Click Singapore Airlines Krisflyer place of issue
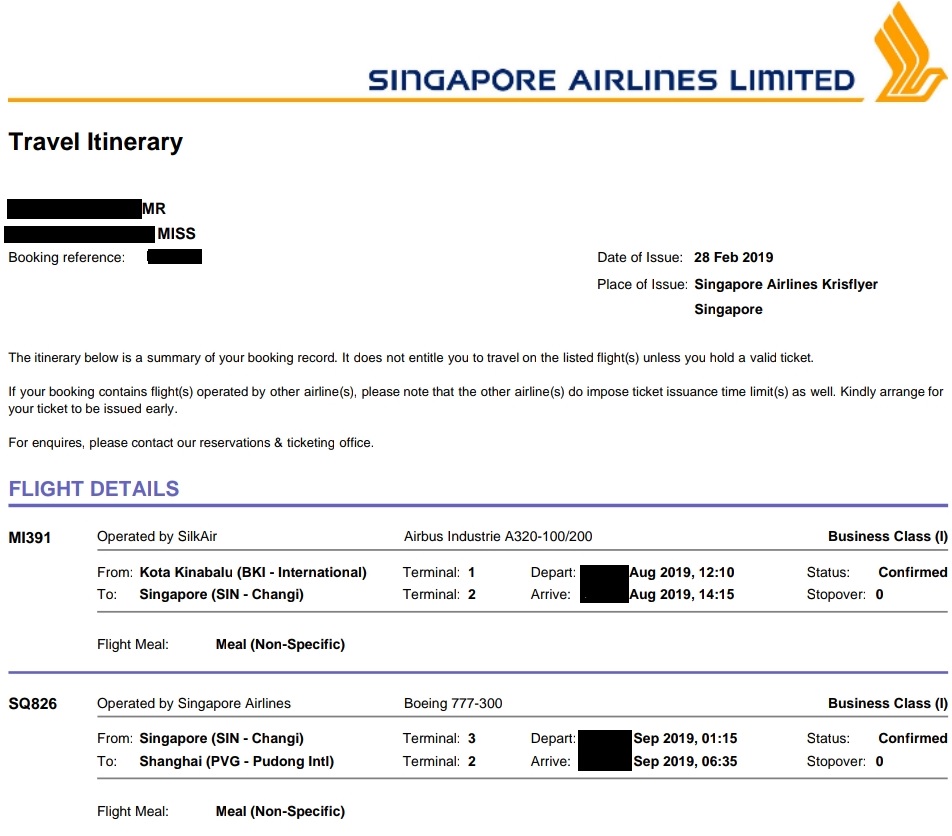952x836 pixels. pos(786,284)
